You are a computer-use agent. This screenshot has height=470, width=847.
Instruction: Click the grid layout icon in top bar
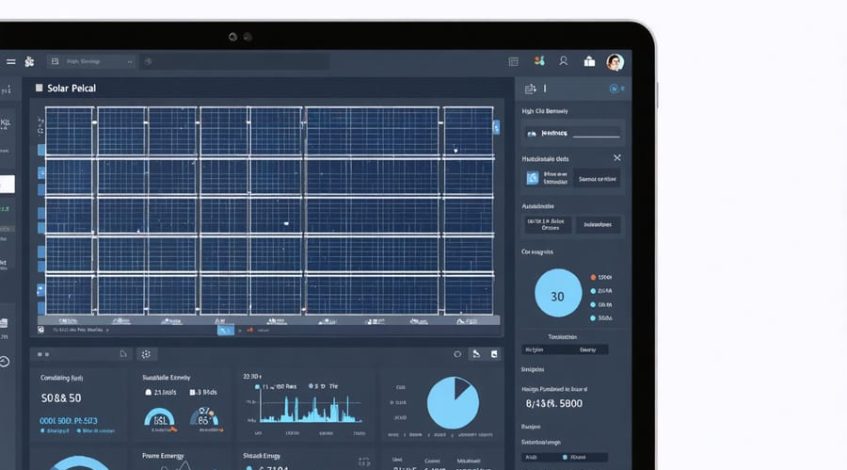pos(513,62)
